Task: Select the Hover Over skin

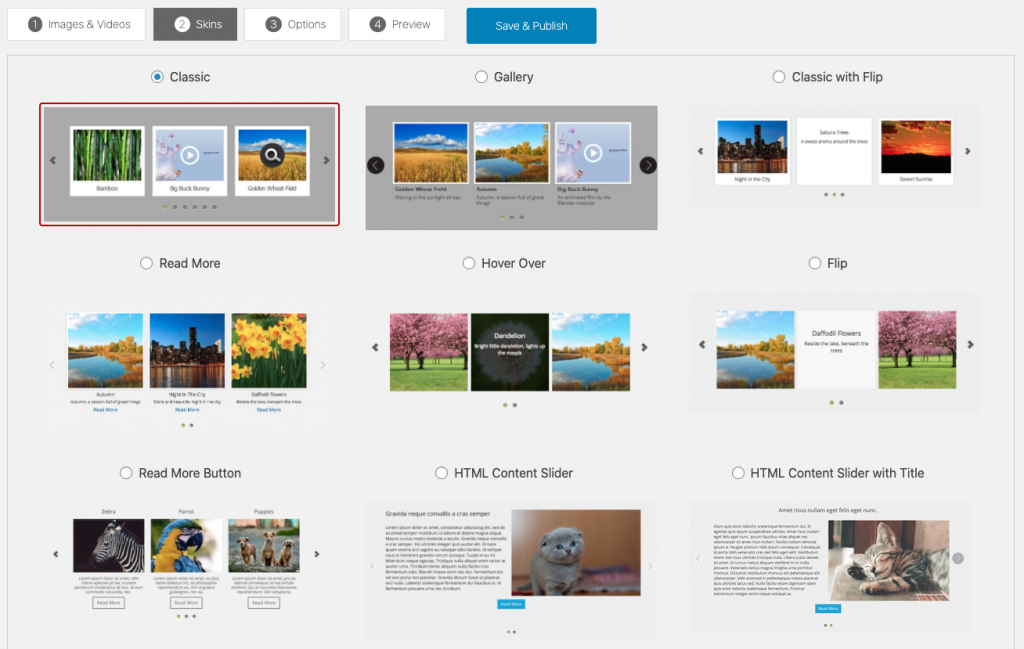Action: coord(468,263)
